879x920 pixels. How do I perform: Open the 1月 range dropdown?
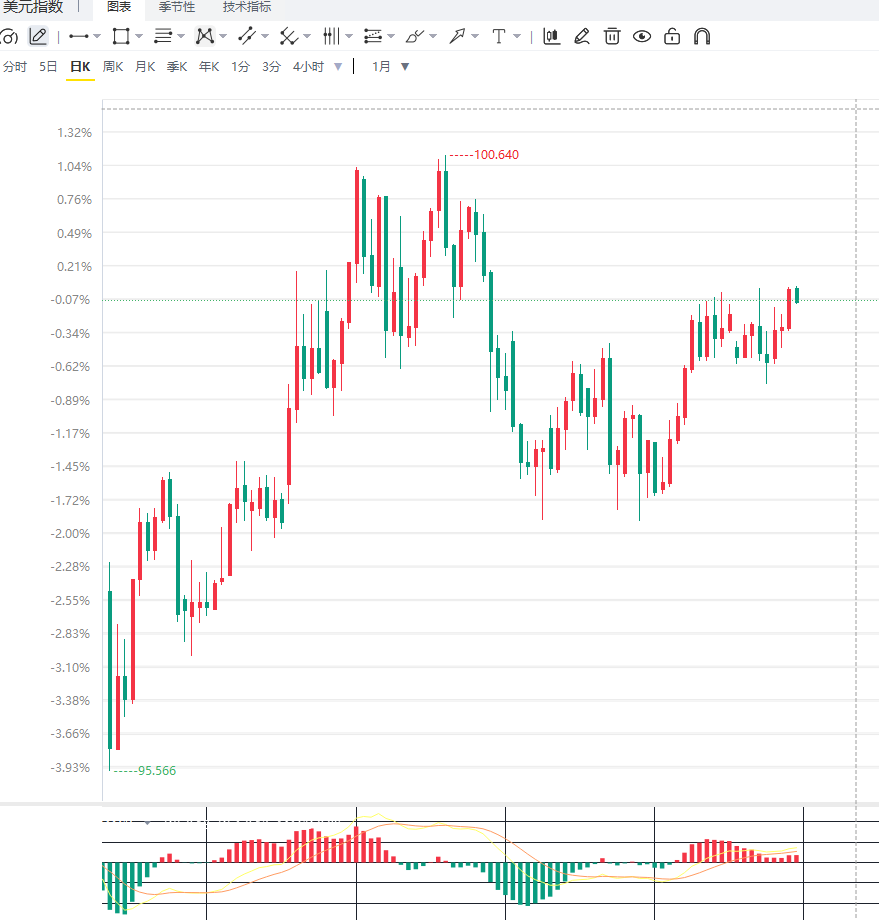pyautogui.click(x=390, y=67)
